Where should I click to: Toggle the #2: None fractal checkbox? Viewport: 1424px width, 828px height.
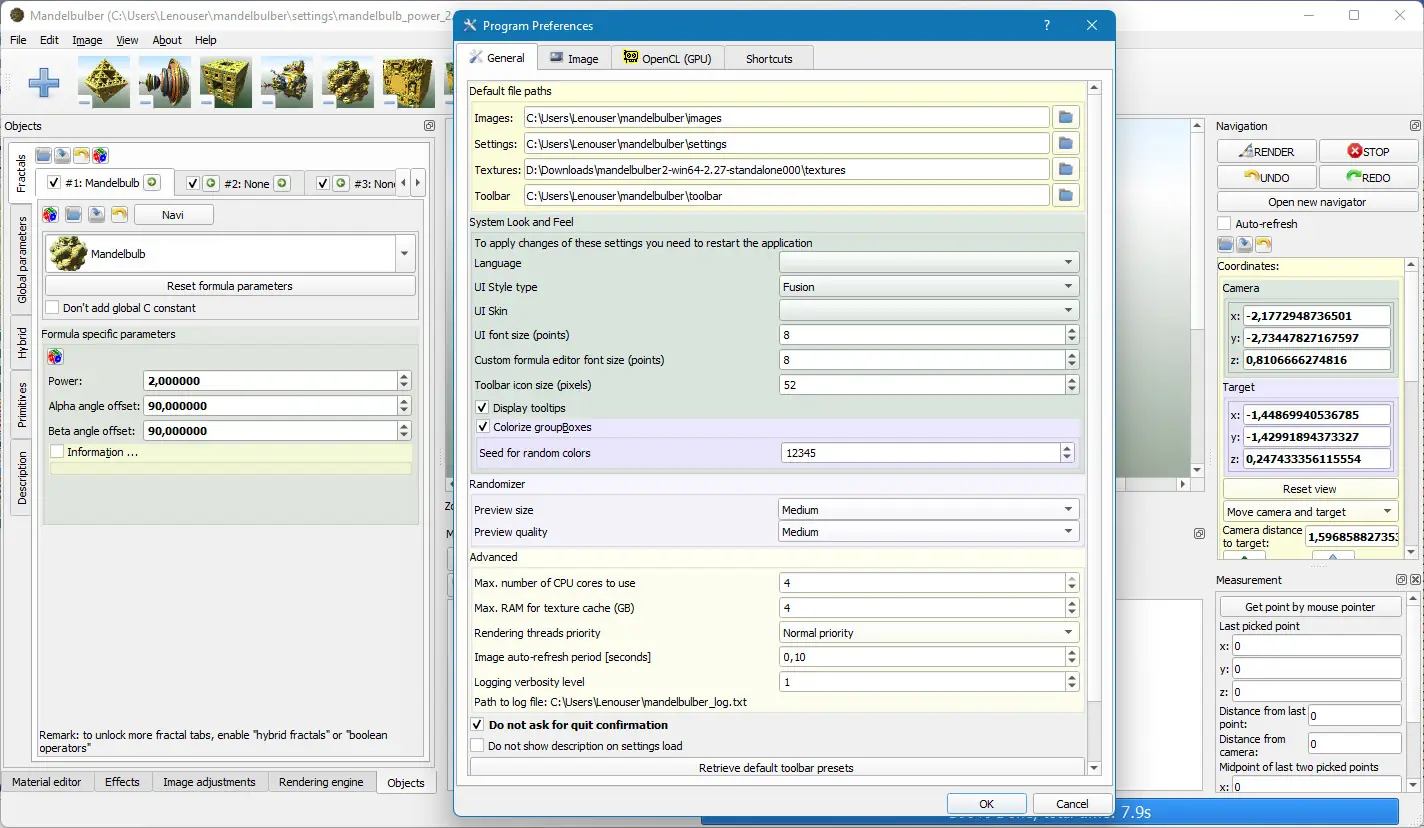[x=193, y=184]
